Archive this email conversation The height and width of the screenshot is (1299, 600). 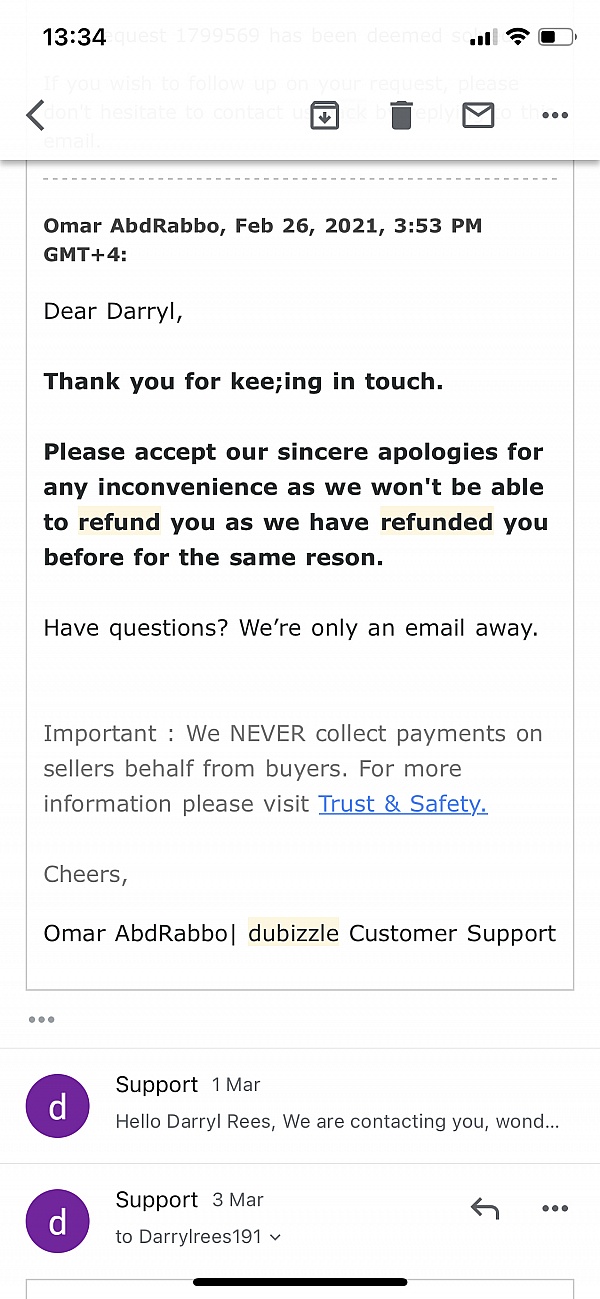pos(323,115)
